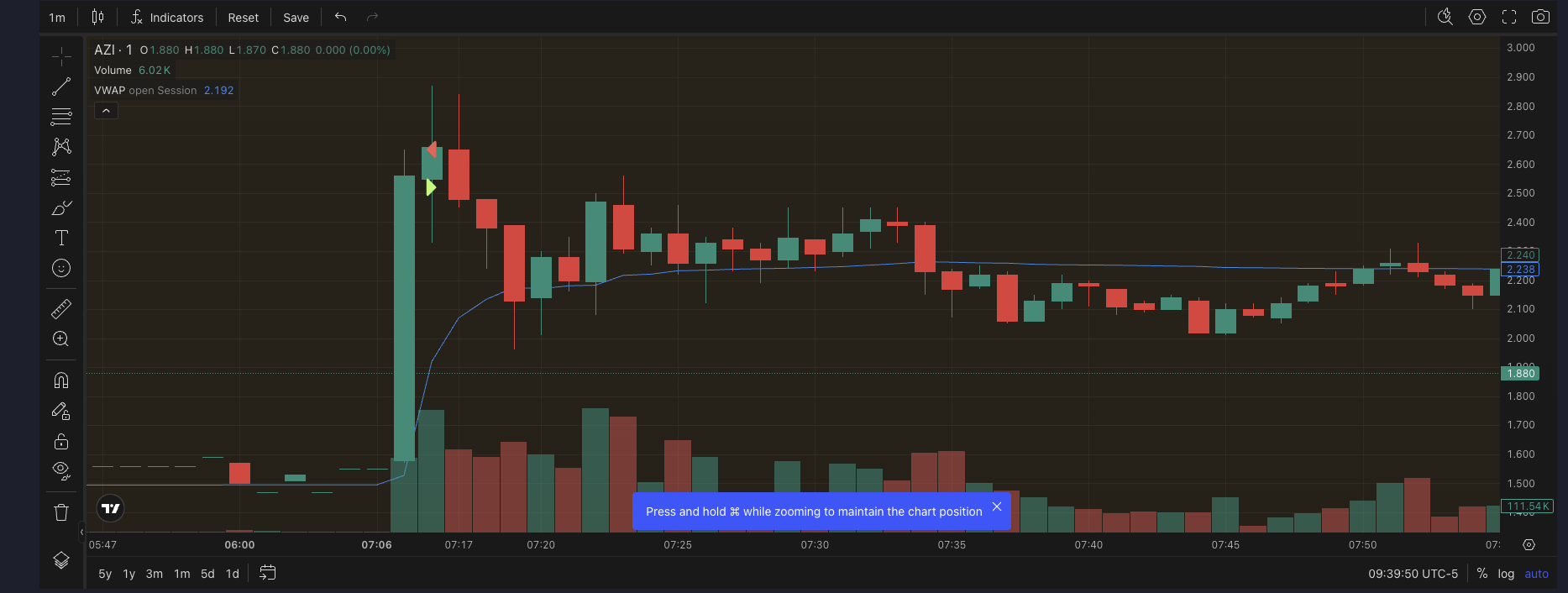
Task: Toggle magnet mode for drawings
Action: tap(61, 380)
